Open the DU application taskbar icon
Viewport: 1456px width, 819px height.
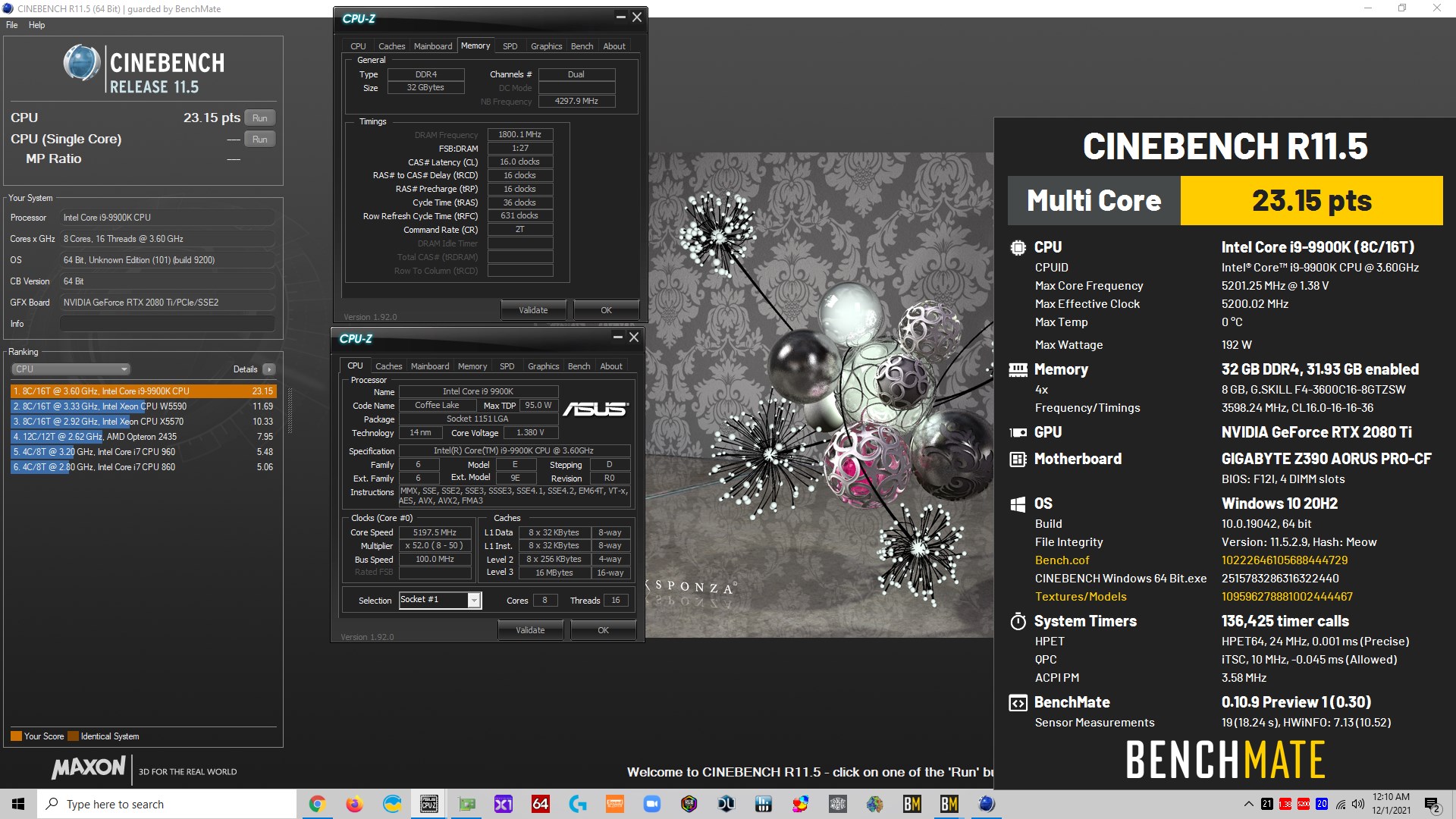[726, 804]
